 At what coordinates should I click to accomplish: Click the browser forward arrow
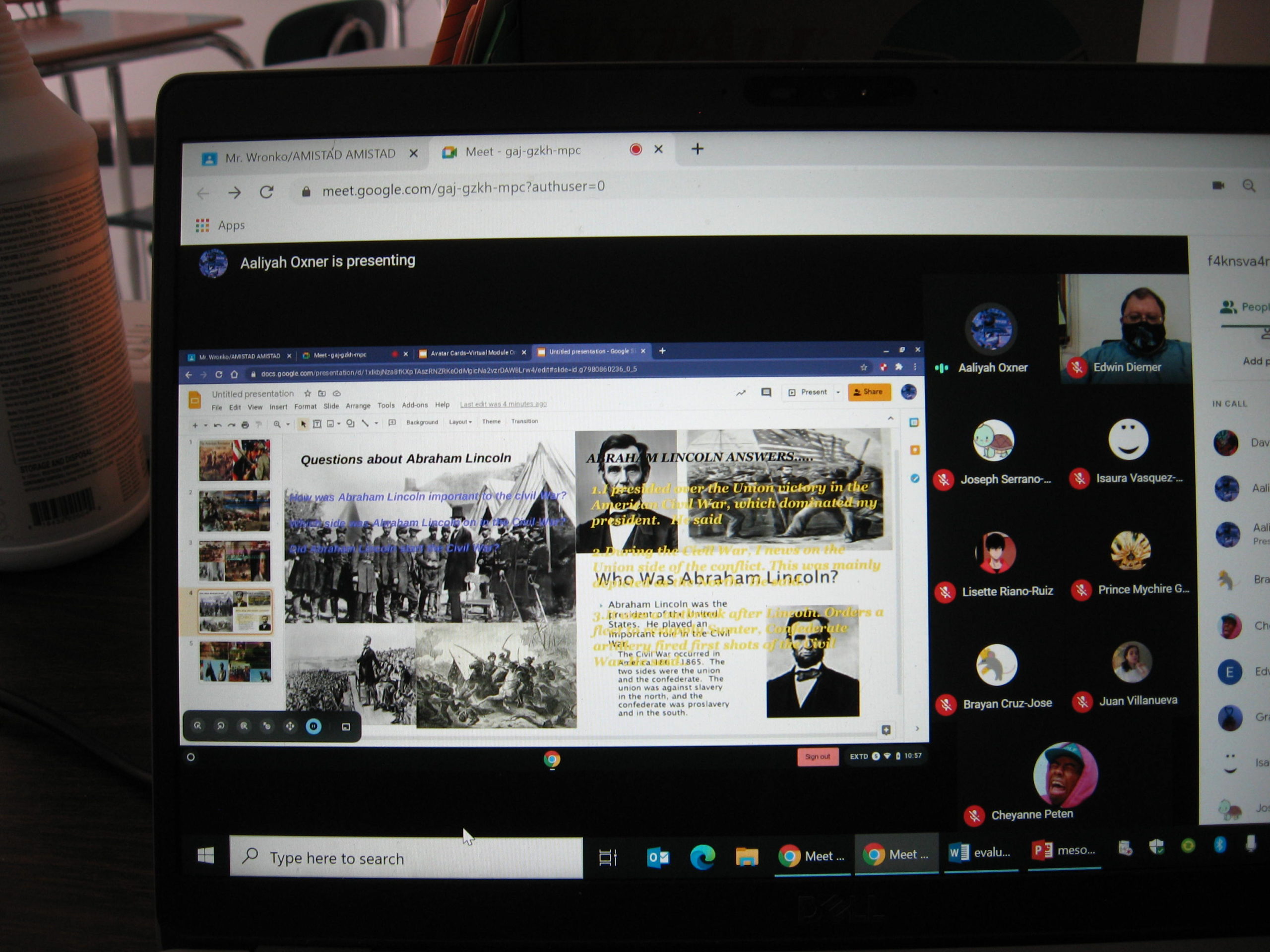click(x=234, y=193)
